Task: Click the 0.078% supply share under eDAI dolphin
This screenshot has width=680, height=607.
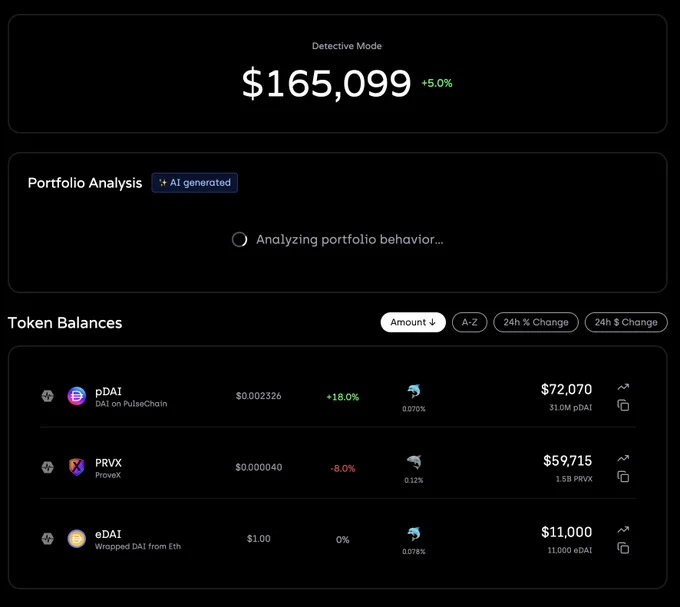Action: [414, 552]
